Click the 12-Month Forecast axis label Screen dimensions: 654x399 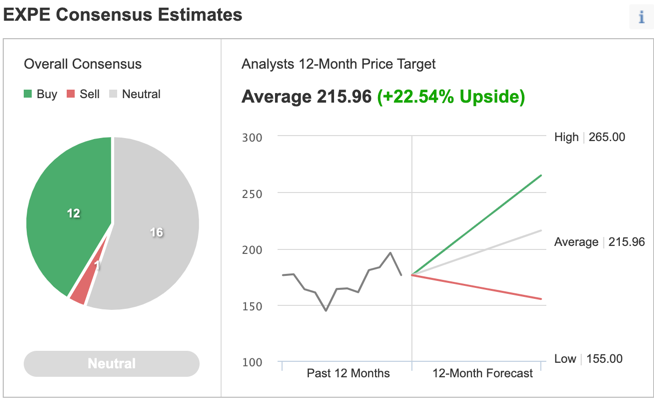(x=483, y=373)
